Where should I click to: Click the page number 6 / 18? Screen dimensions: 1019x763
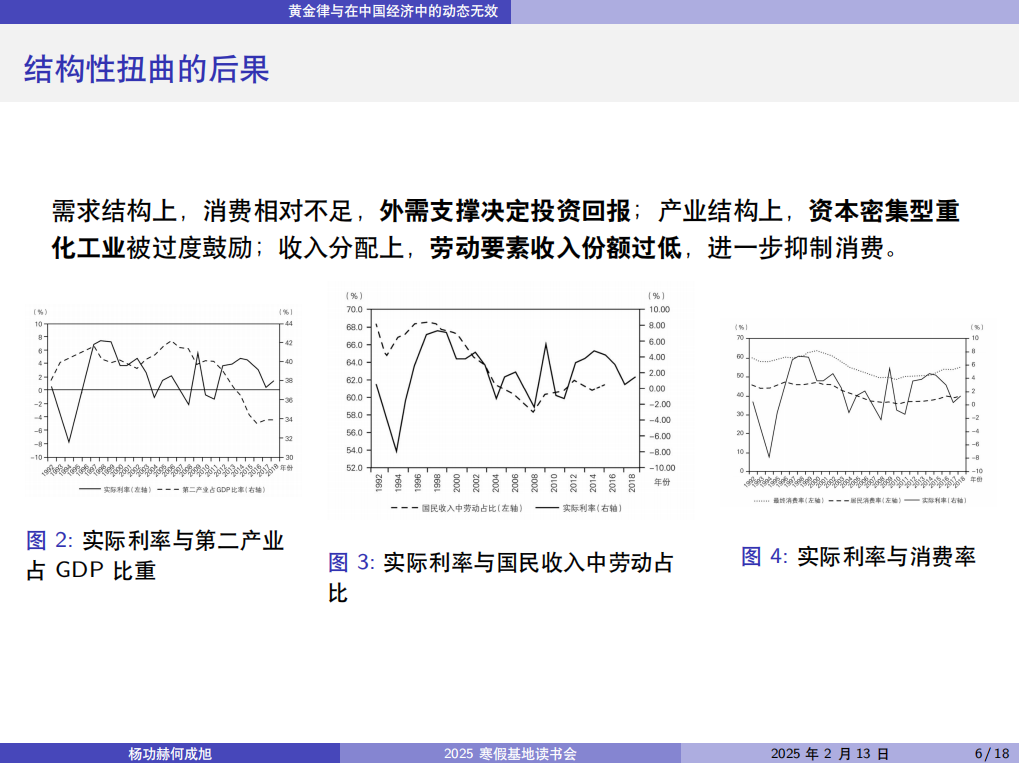click(991, 753)
